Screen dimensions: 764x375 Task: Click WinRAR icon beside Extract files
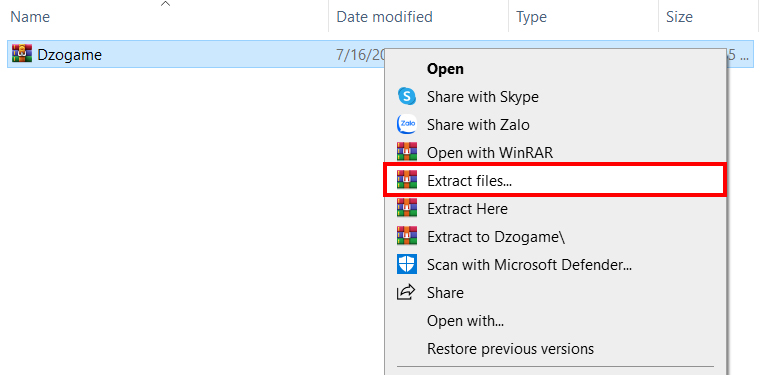pyautogui.click(x=407, y=180)
